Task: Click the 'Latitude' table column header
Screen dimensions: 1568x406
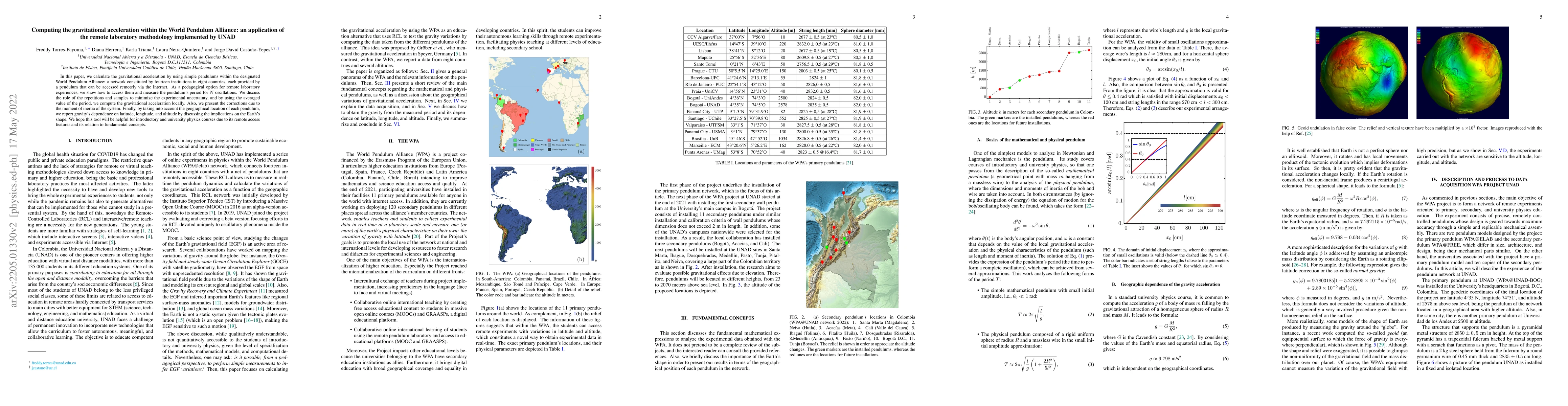Action: point(736,30)
